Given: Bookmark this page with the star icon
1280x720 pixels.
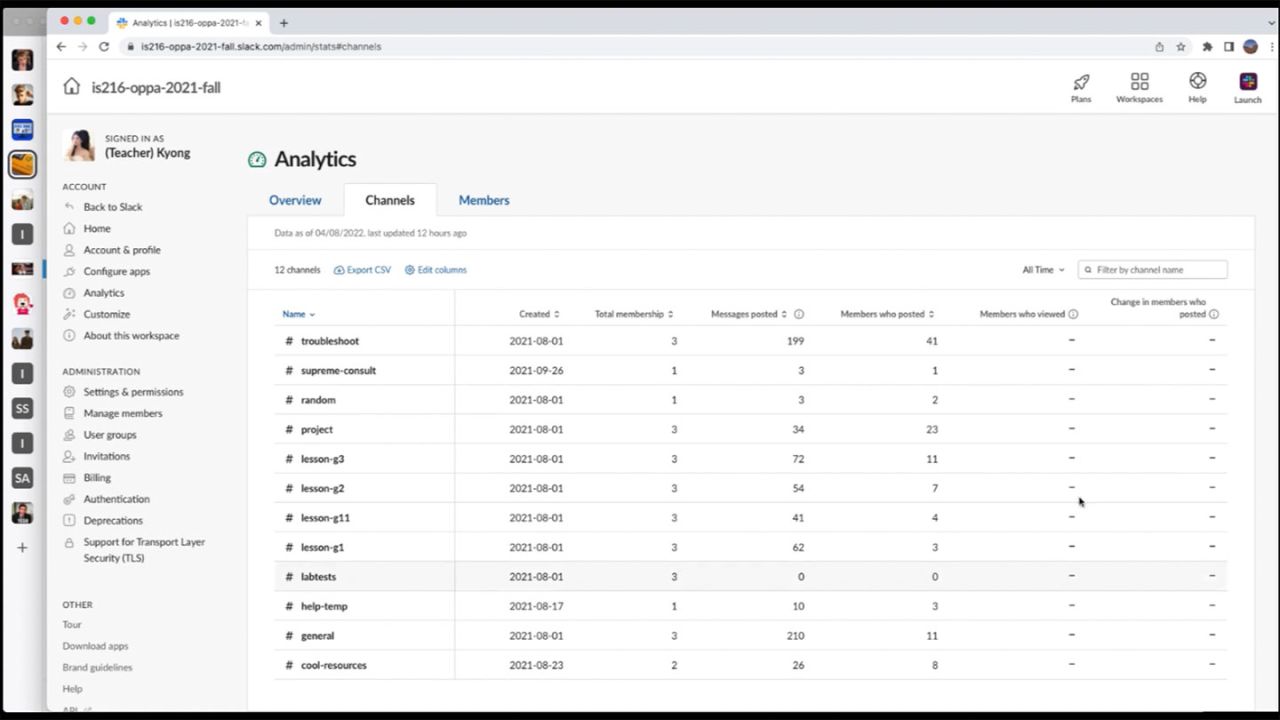Looking at the screenshot, I should coord(1181,46).
